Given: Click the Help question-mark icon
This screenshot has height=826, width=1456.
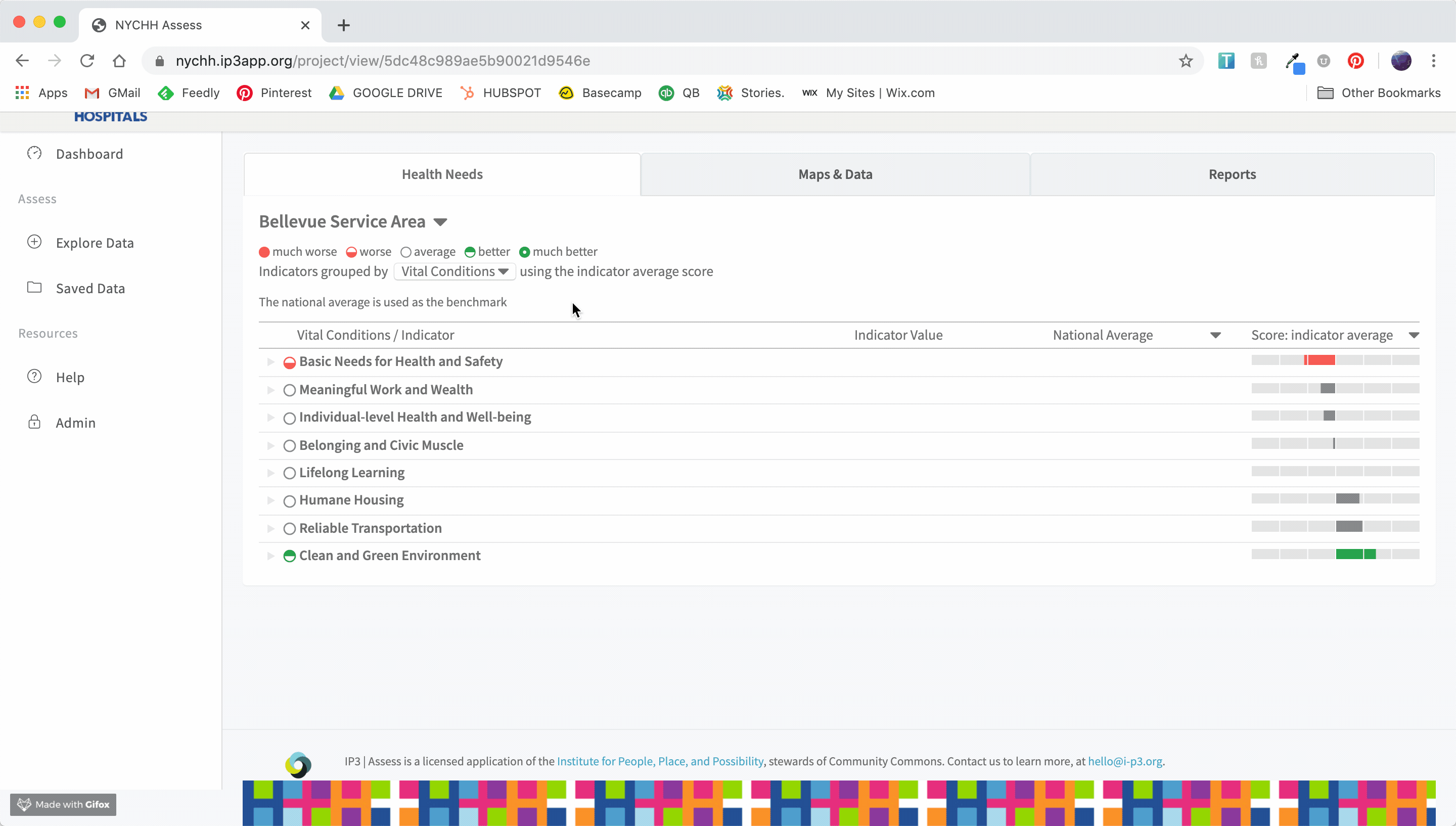Looking at the screenshot, I should [34, 377].
